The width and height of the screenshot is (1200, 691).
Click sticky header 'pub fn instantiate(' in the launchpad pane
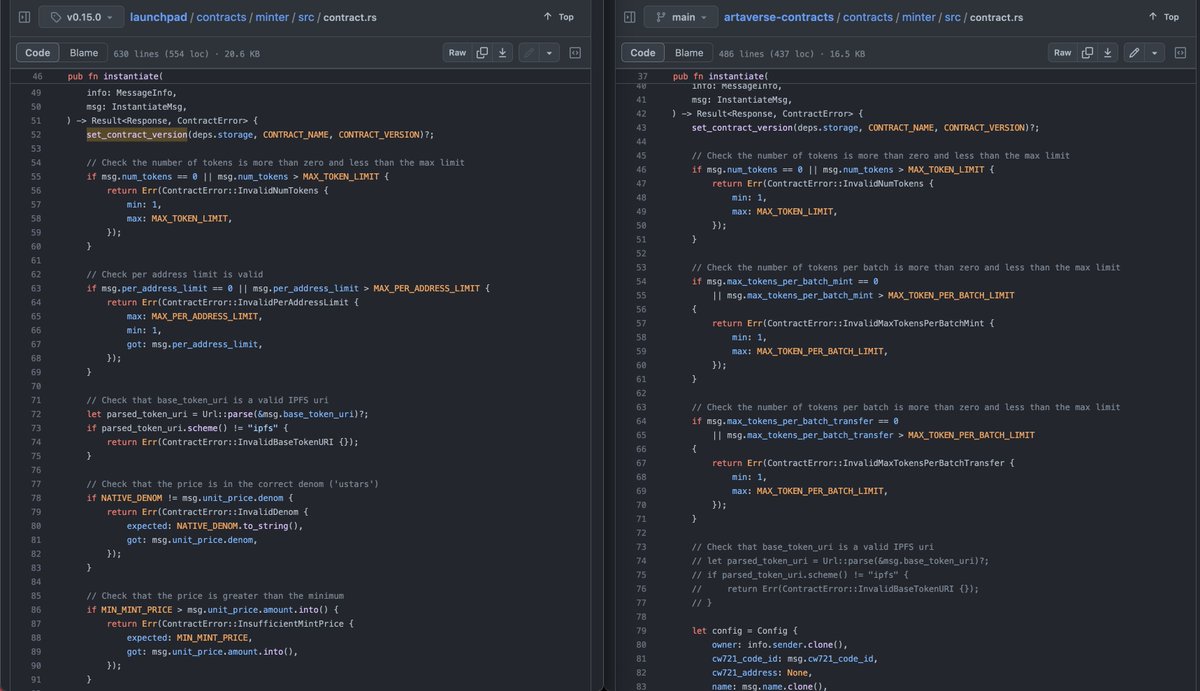(x=115, y=77)
